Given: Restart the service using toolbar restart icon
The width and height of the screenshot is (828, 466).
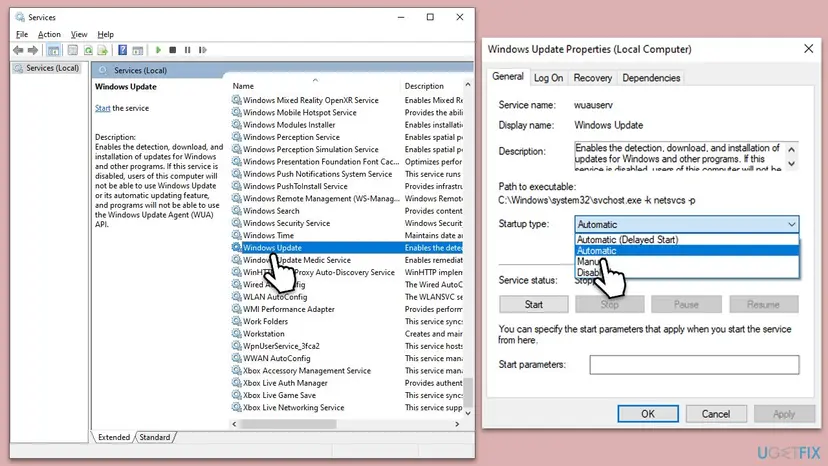Looking at the screenshot, I should pos(203,50).
